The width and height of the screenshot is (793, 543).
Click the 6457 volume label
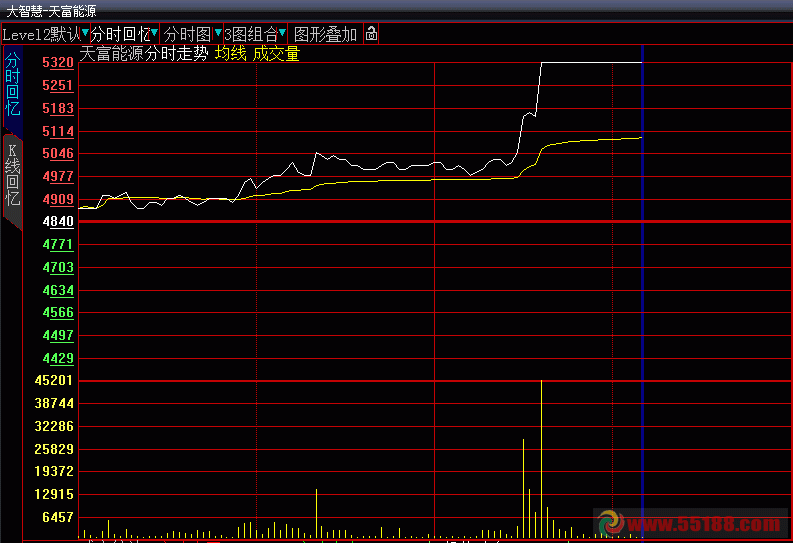[58, 517]
